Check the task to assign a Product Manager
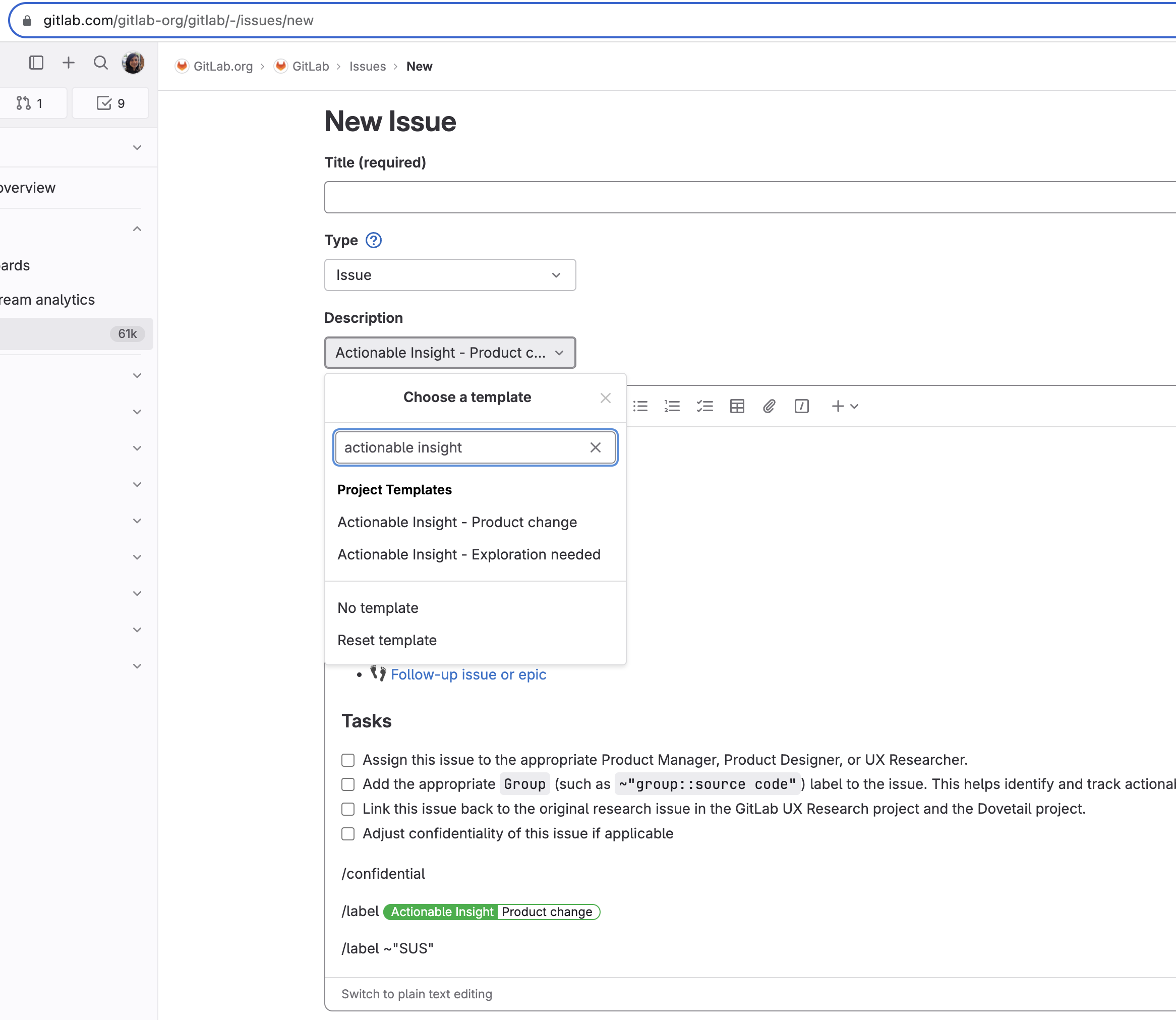This screenshot has height=1020, width=1176. [x=347, y=760]
